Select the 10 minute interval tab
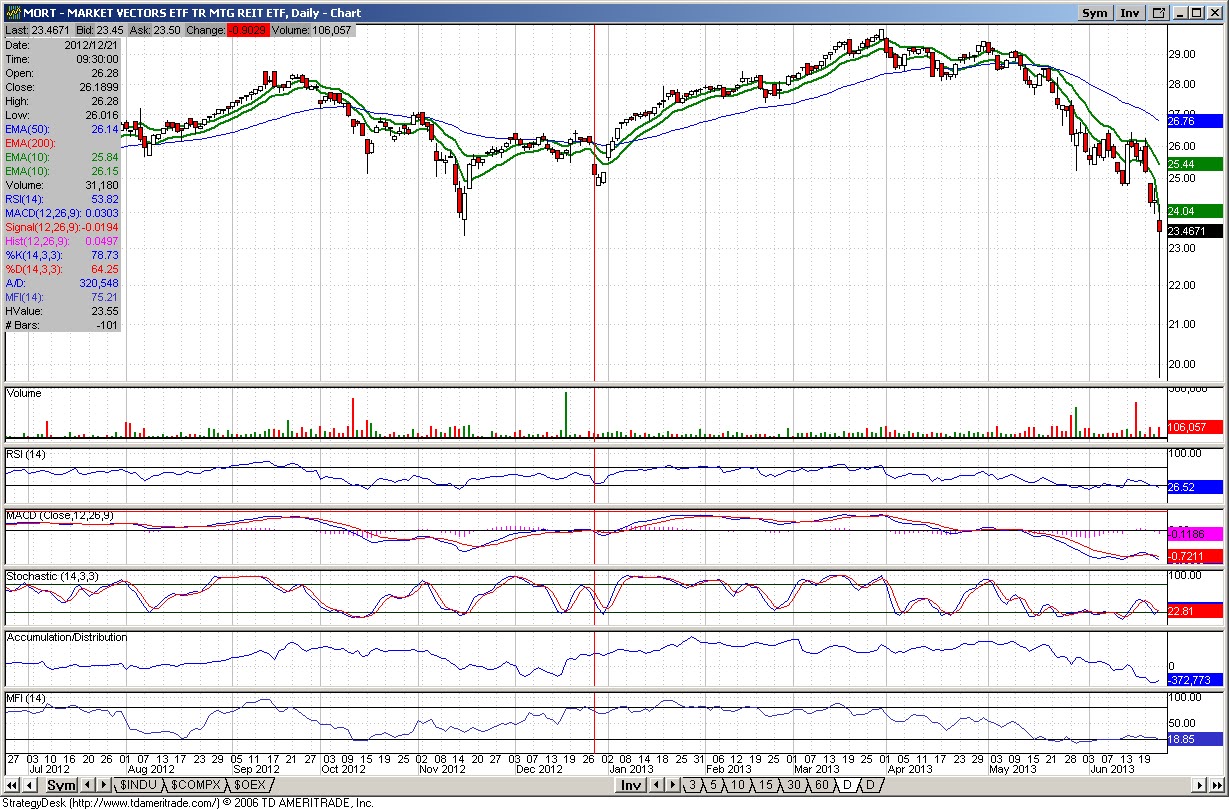The image size is (1229, 809). pyautogui.click(x=738, y=786)
